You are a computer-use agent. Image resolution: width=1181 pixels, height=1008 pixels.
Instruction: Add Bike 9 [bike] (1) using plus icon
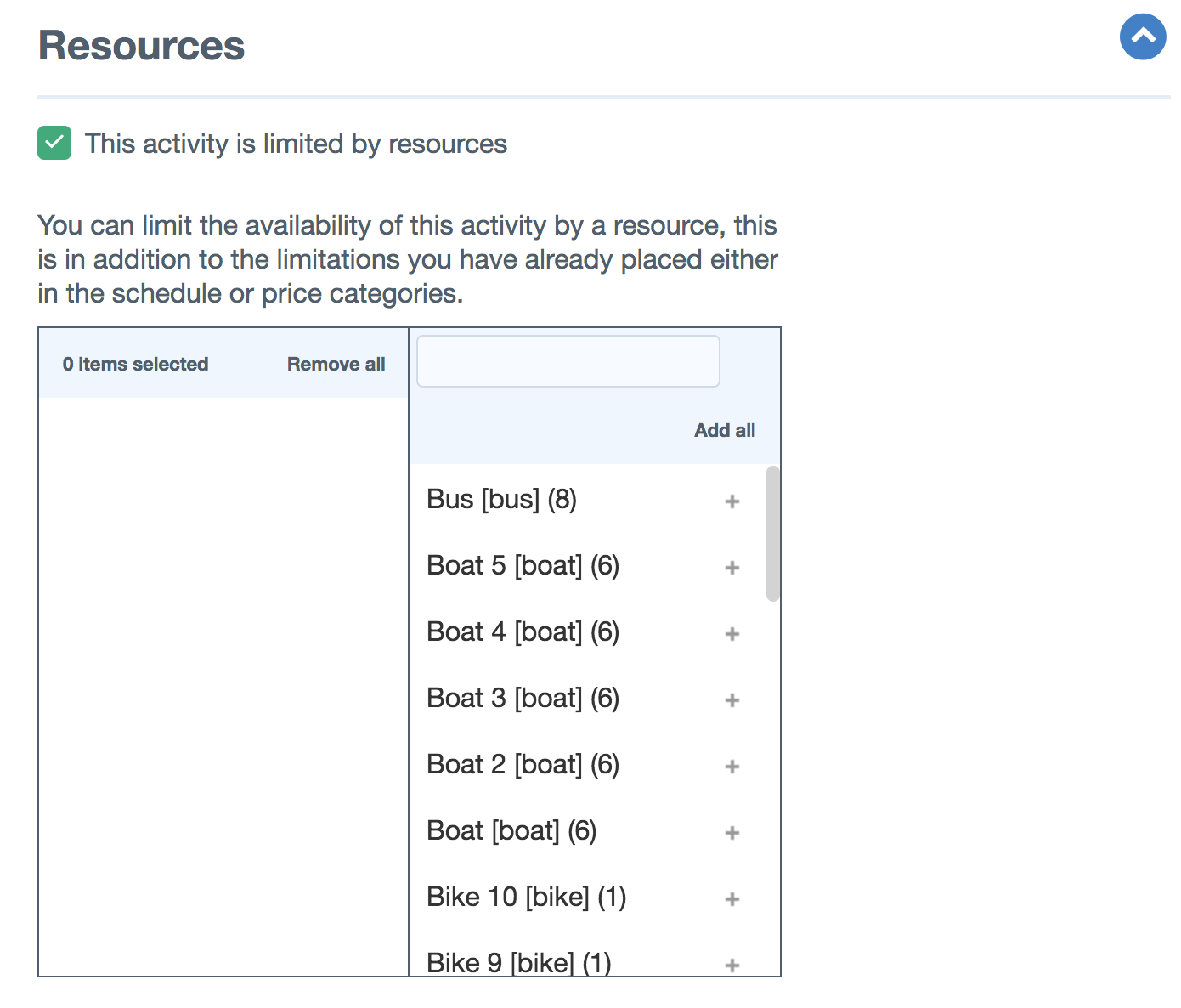coord(732,966)
